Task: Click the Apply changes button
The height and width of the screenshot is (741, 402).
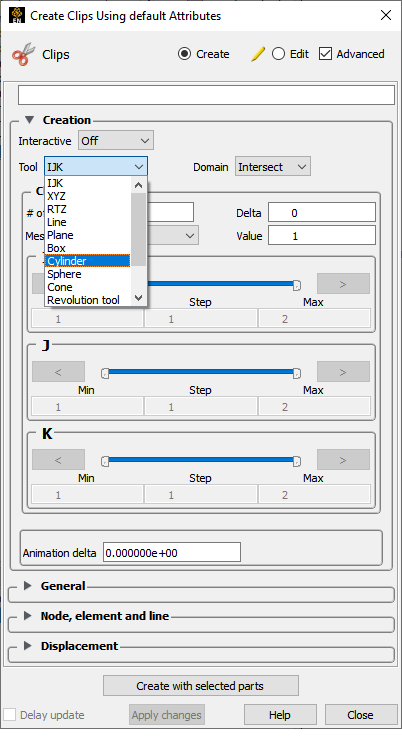Action: pyautogui.click(x=166, y=715)
